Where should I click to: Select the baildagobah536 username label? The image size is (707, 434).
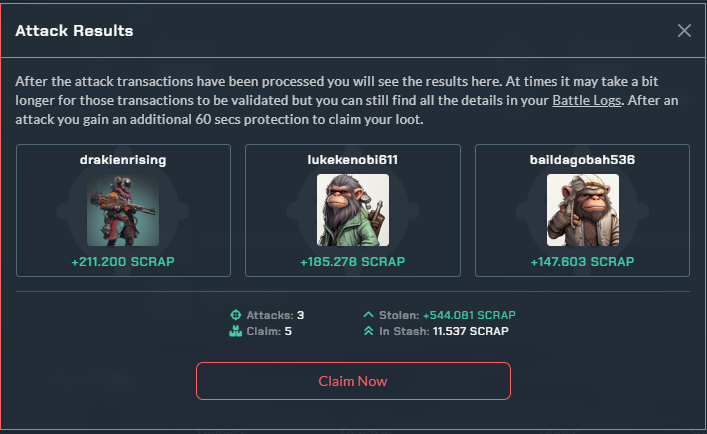(582, 160)
